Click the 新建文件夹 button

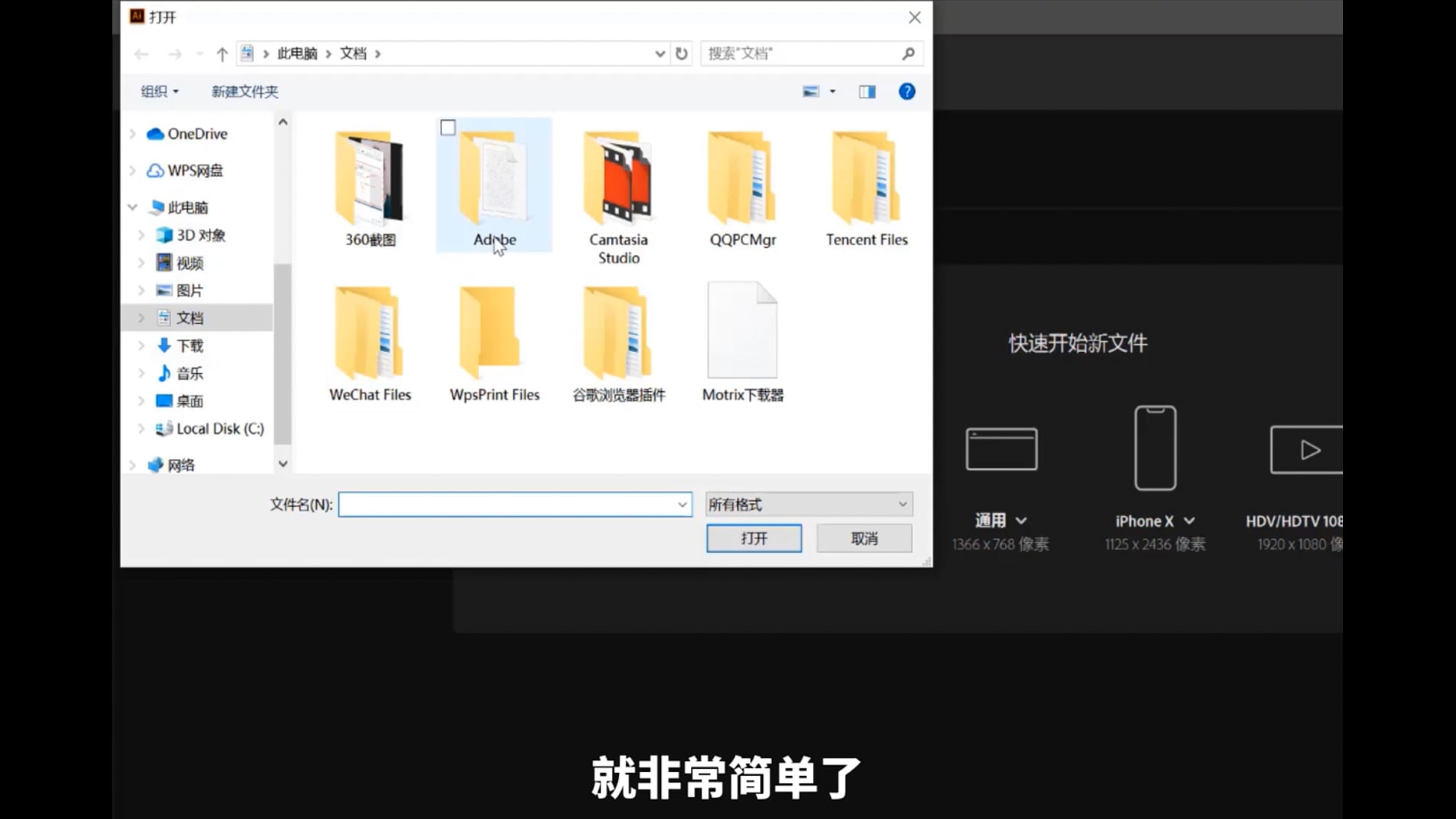pyautogui.click(x=244, y=91)
